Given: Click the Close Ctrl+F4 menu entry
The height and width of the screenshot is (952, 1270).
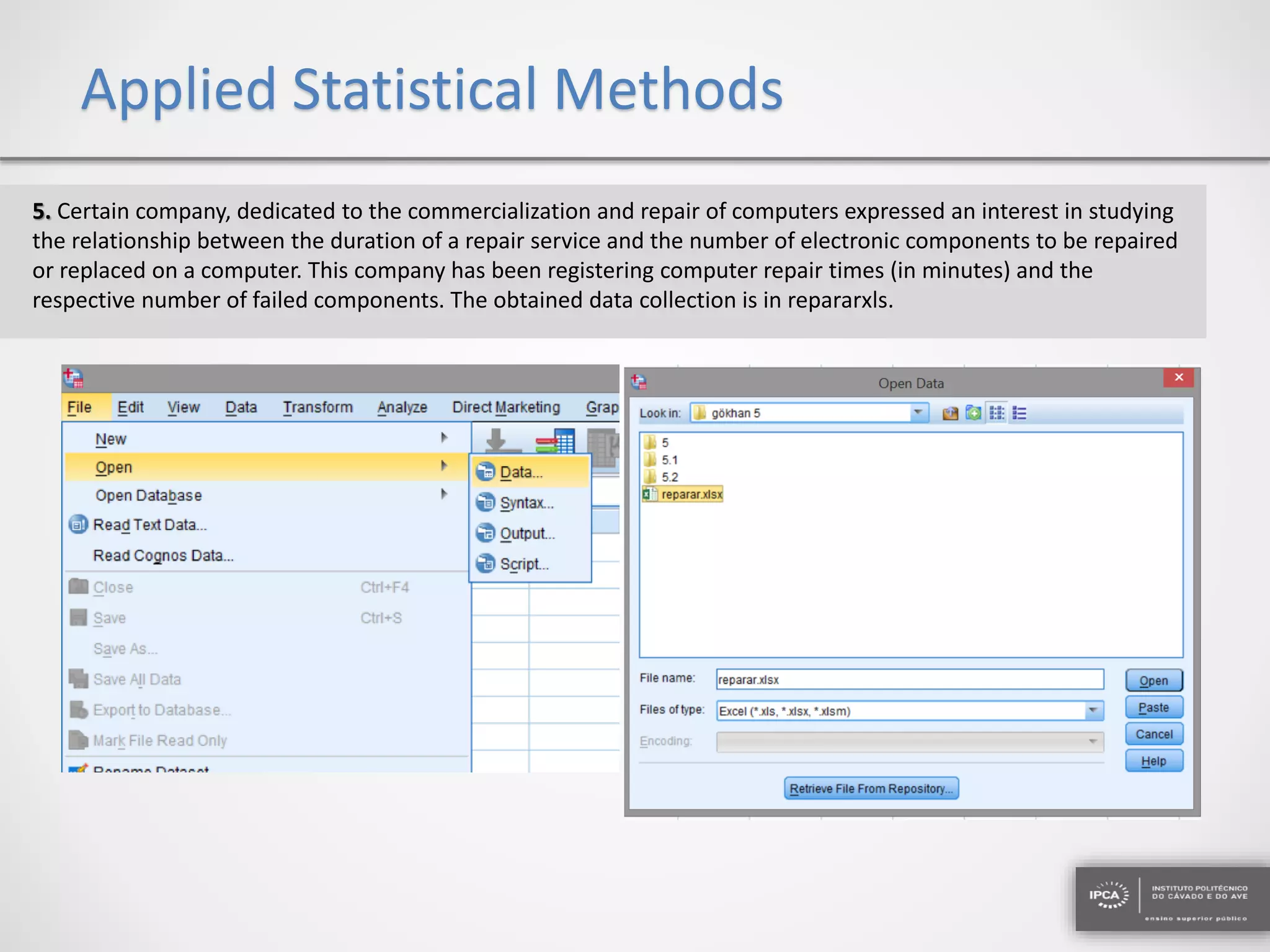Looking at the screenshot, I should pos(267,587).
